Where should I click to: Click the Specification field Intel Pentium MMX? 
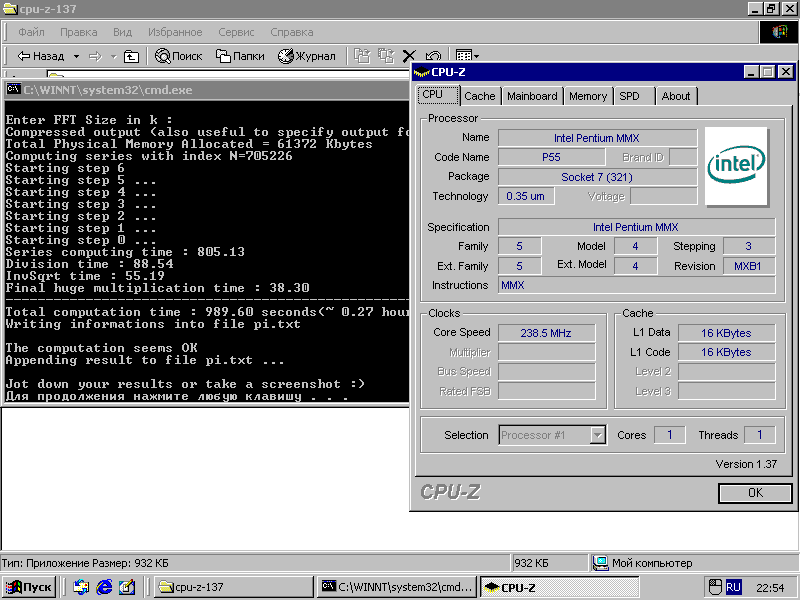point(637,227)
